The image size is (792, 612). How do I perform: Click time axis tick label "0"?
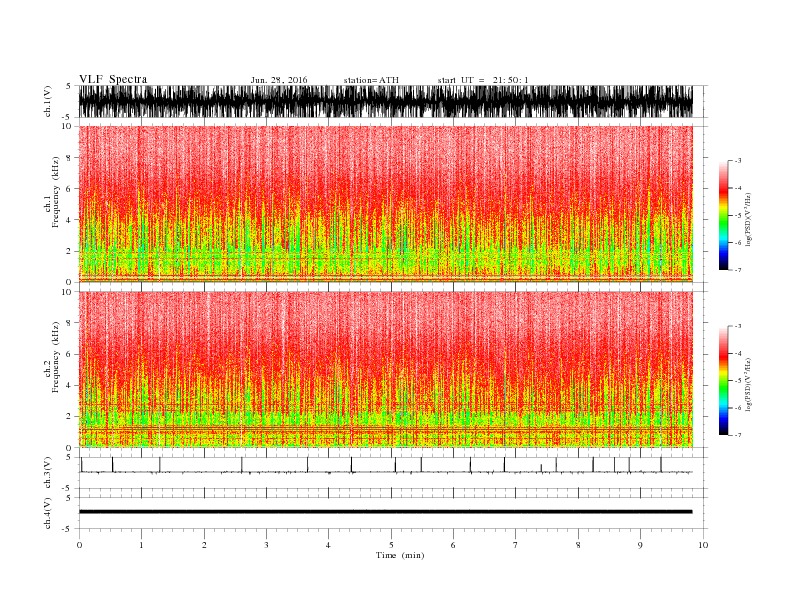pyautogui.click(x=79, y=545)
